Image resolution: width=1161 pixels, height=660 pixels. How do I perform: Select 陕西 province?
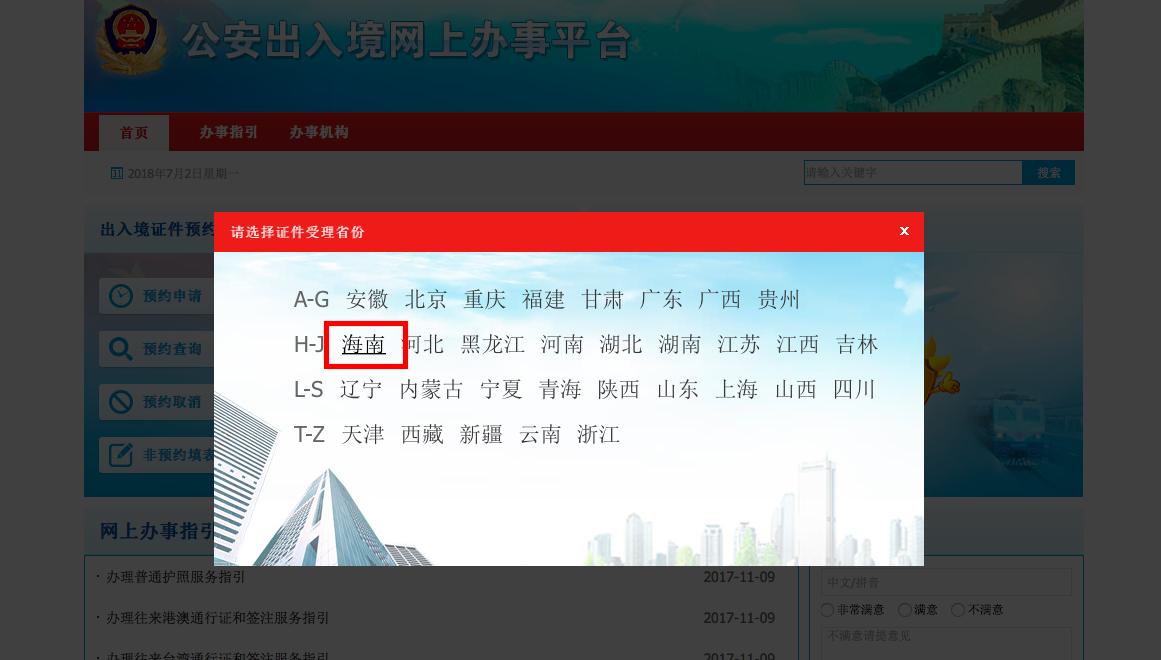pos(618,390)
